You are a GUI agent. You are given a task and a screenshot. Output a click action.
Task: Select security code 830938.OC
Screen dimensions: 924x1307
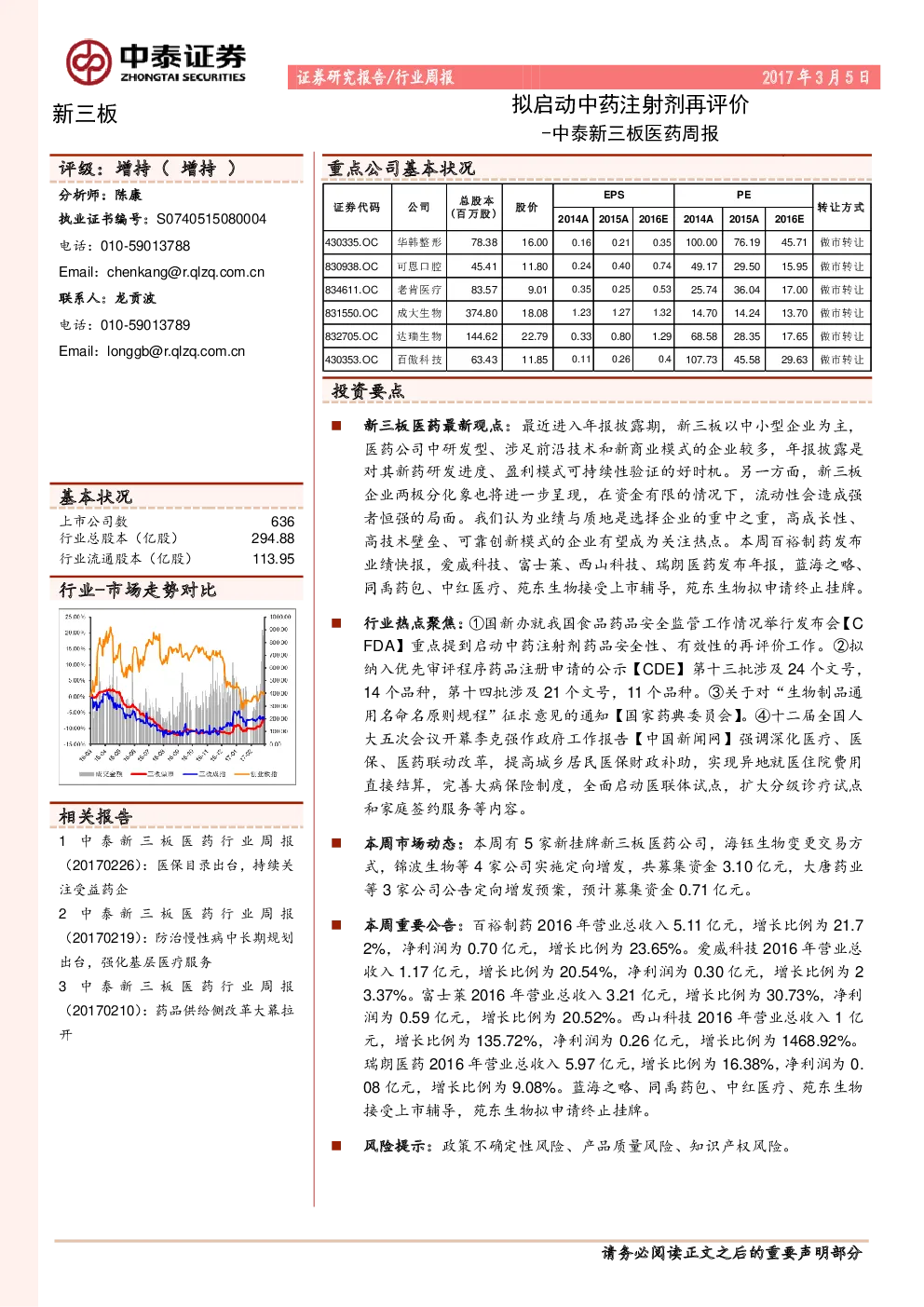coord(352,266)
